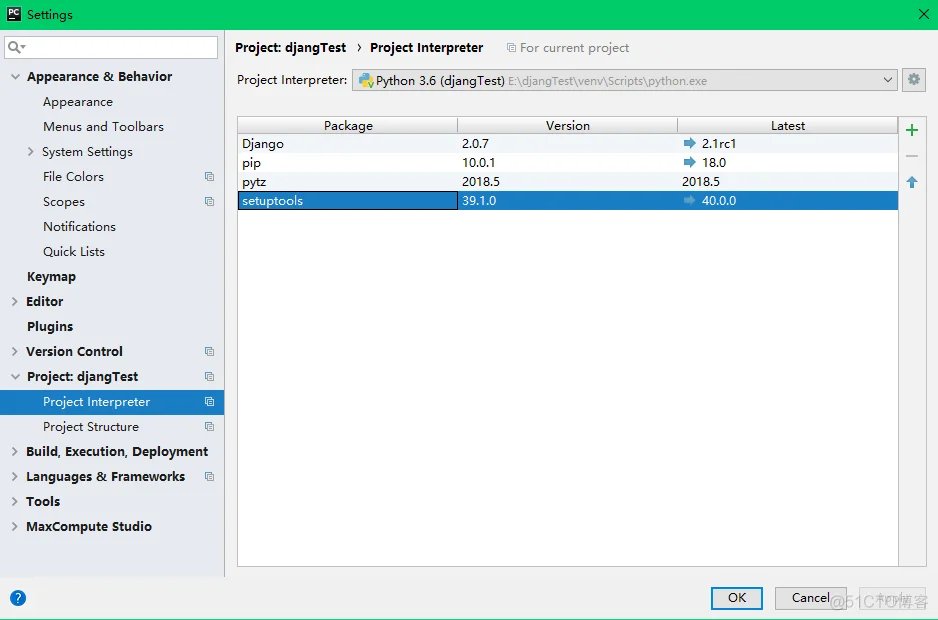This screenshot has width=938, height=620.
Task: Select Project Interpreter in tree
Action: (x=112, y=402)
